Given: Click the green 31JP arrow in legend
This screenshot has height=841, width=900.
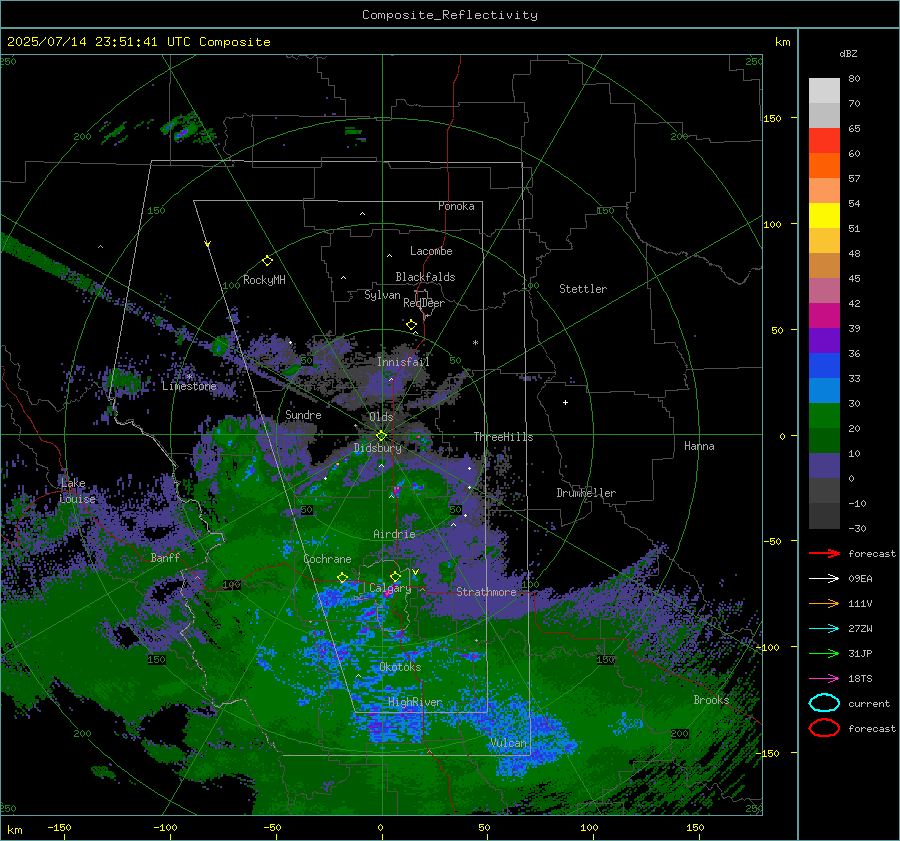Looking at the screenshot, I should (824, 653).
